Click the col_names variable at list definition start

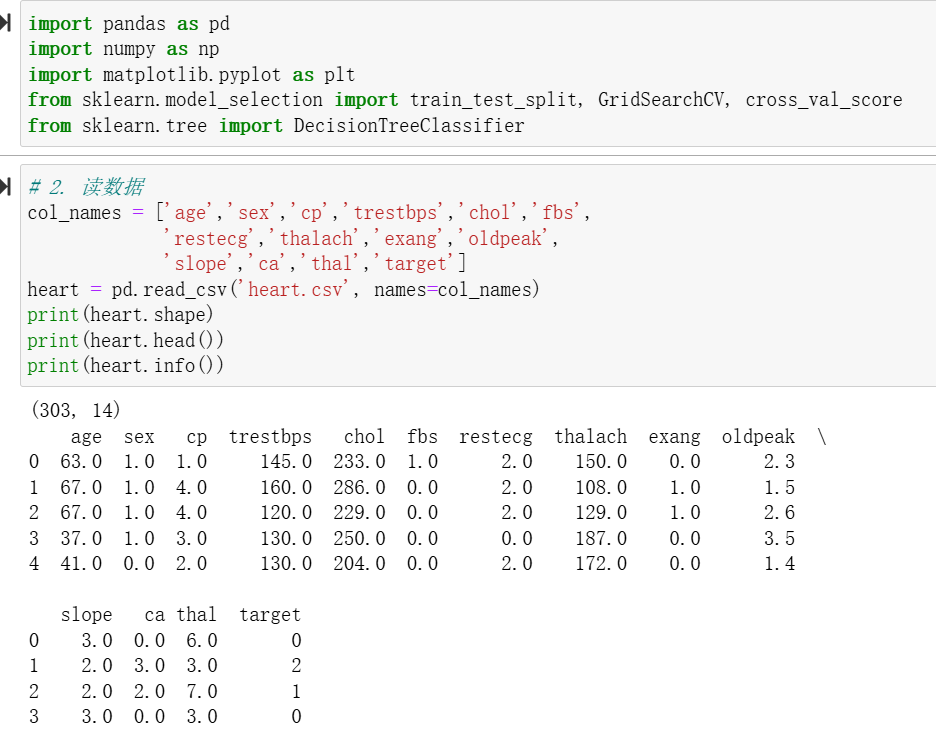[74, 213]
